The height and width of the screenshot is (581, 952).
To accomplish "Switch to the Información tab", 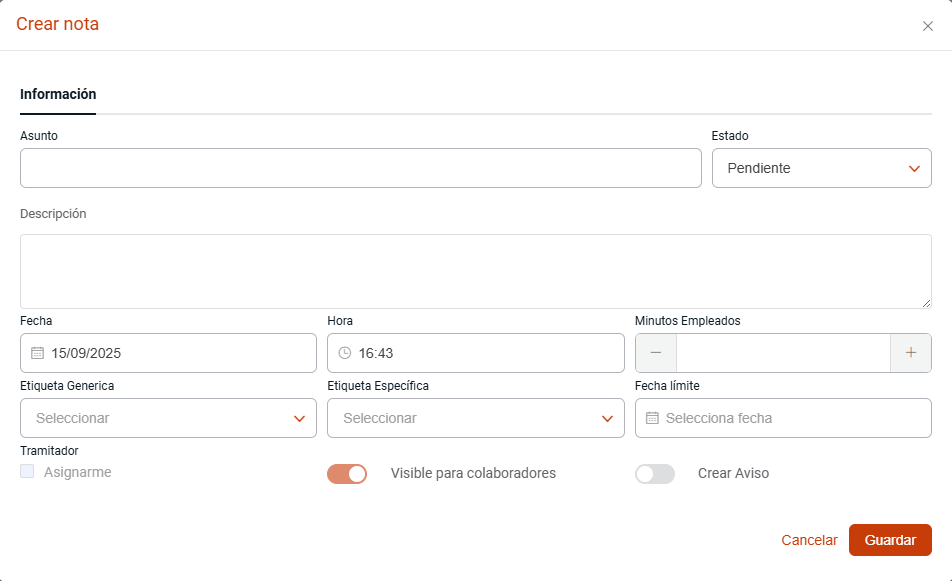I will pyautogui.click(x=58, y=94).
